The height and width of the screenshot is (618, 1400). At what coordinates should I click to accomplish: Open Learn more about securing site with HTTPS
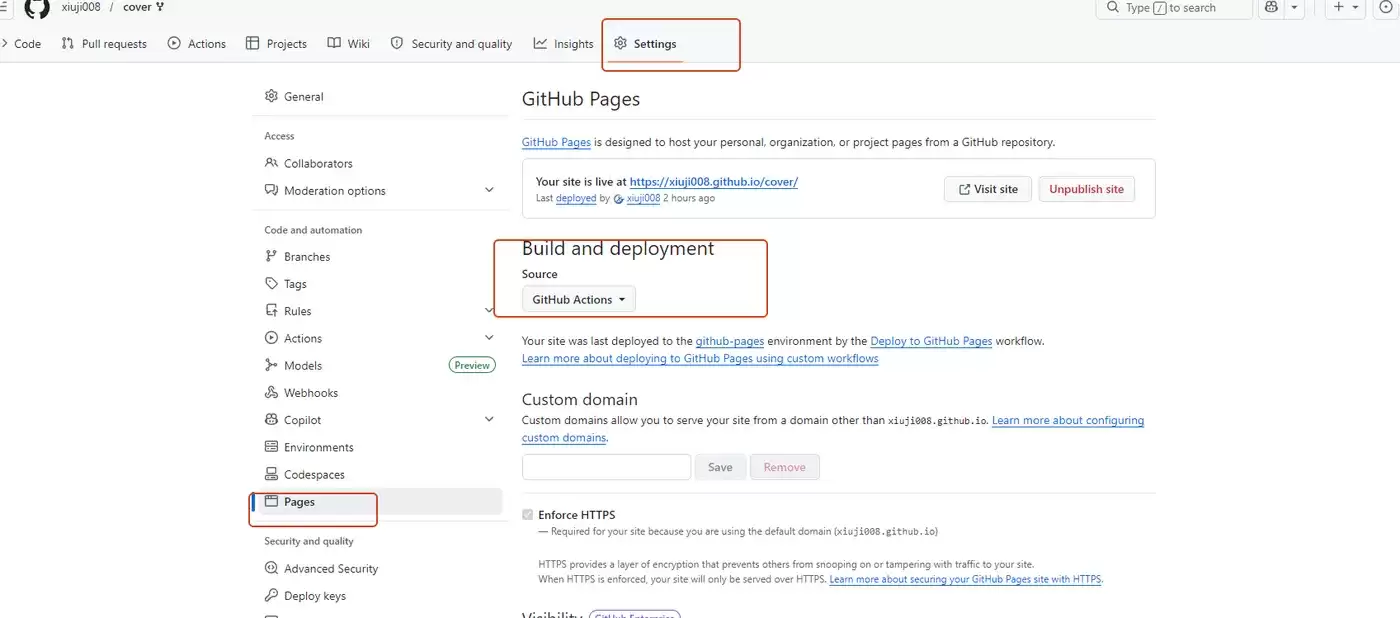(x=965, y=579)
